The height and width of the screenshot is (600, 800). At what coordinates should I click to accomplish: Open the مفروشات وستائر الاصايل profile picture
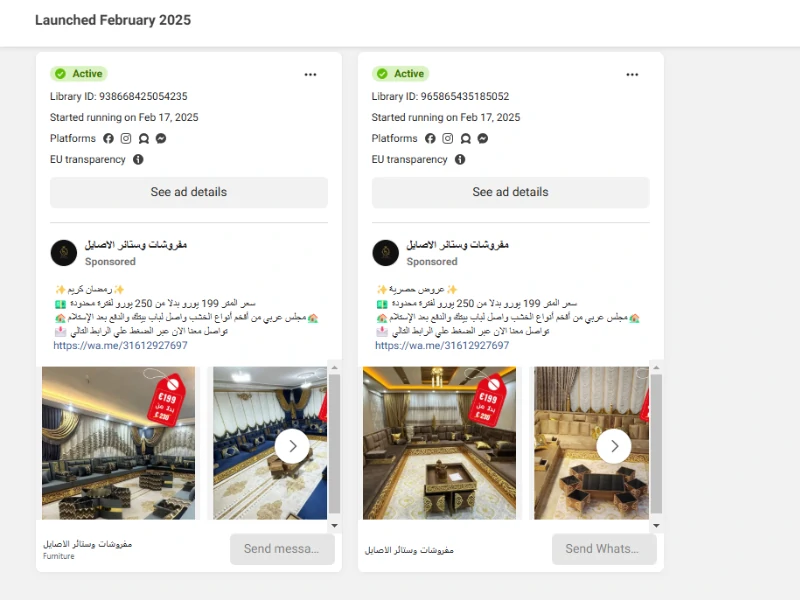pyautogui.click(x=64, y=250)
